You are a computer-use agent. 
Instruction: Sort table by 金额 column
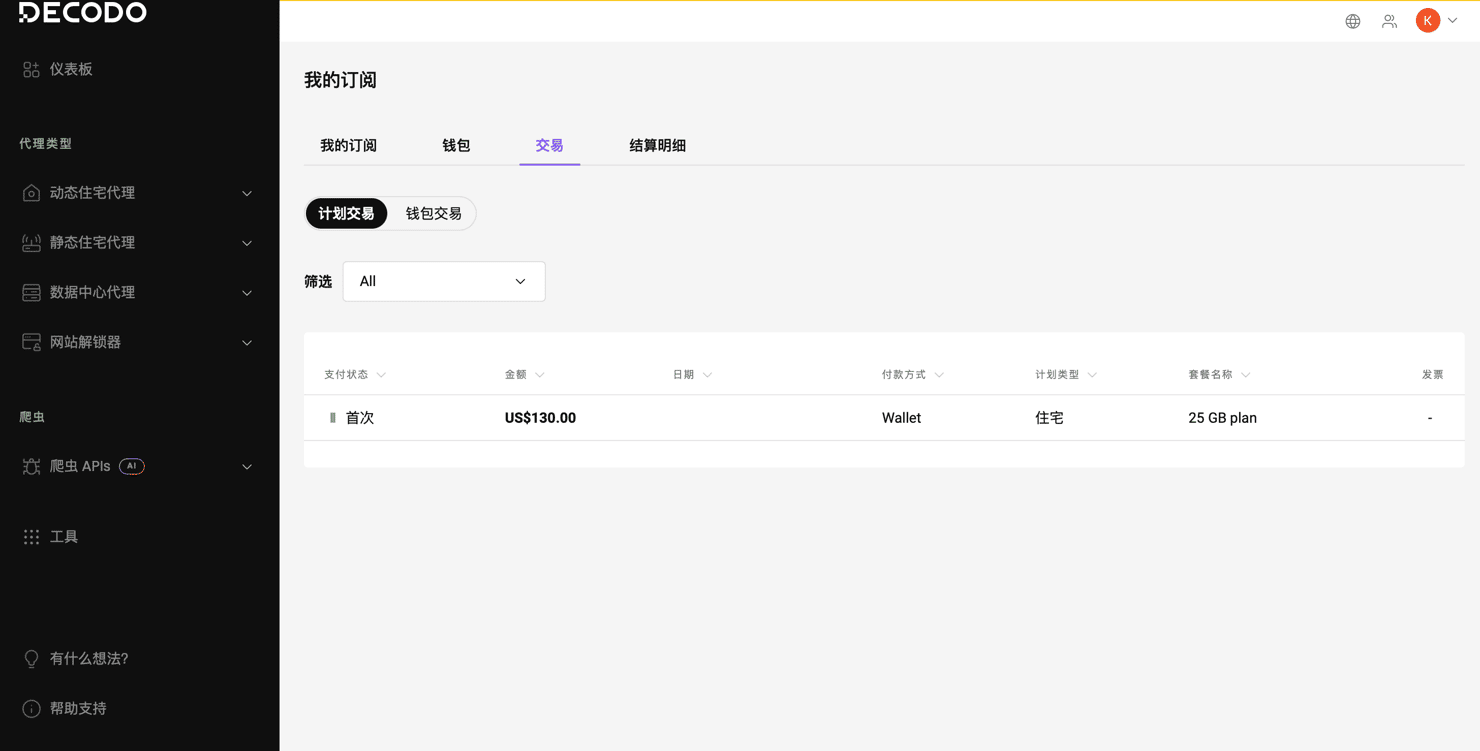click(524, 374)
